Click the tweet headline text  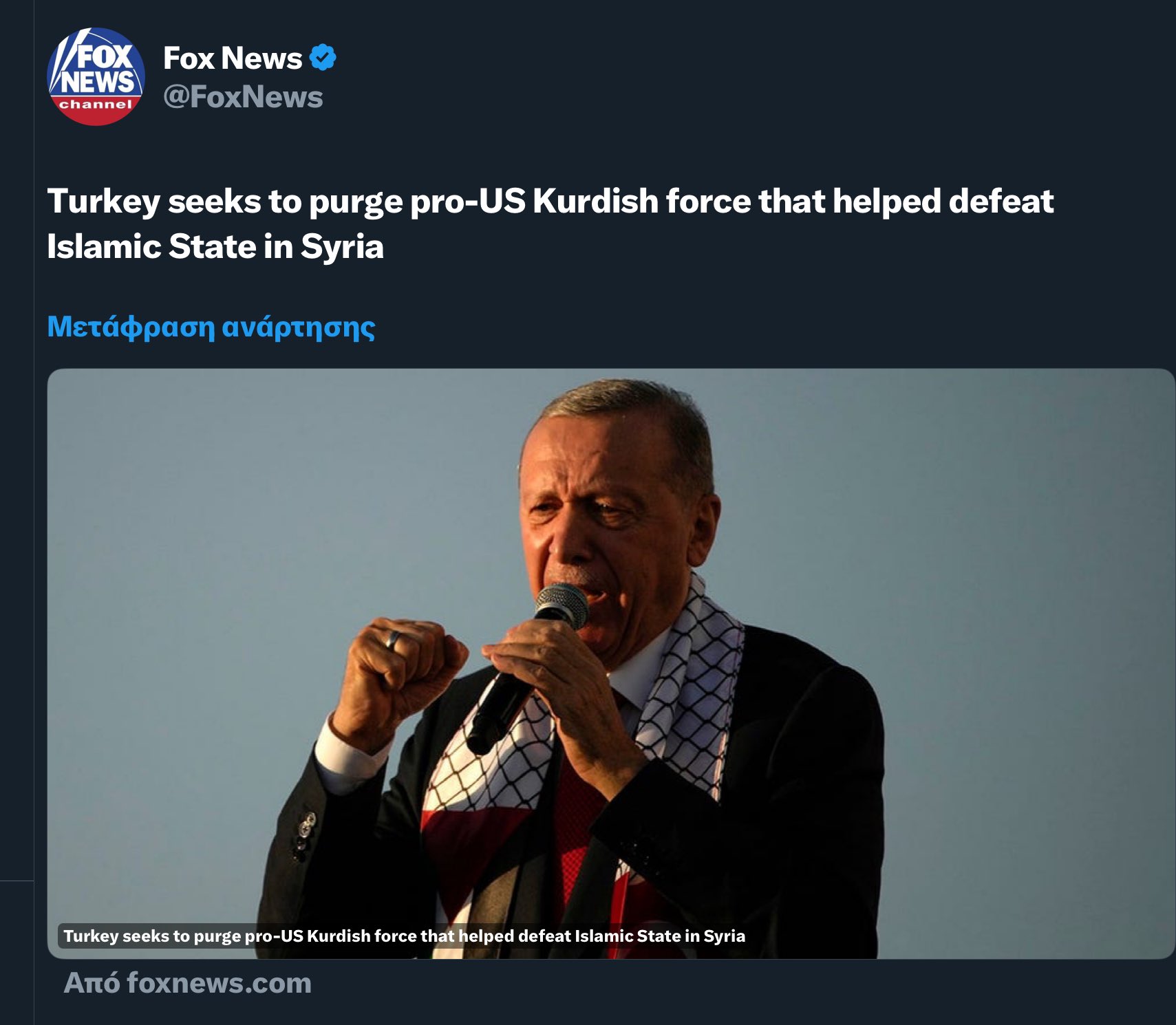[550, 224]
